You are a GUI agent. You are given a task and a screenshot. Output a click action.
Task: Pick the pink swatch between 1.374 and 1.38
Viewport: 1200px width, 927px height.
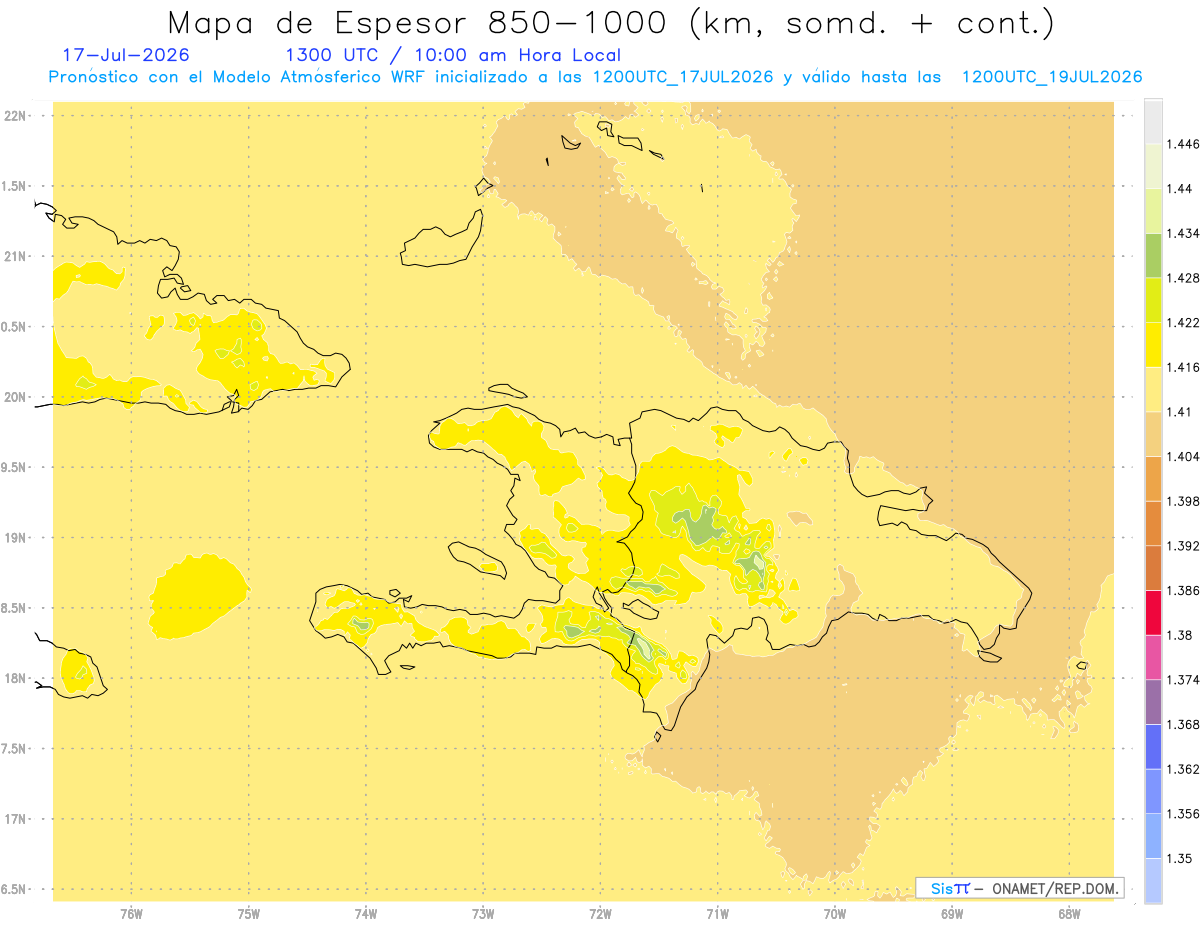point(1153,656)
